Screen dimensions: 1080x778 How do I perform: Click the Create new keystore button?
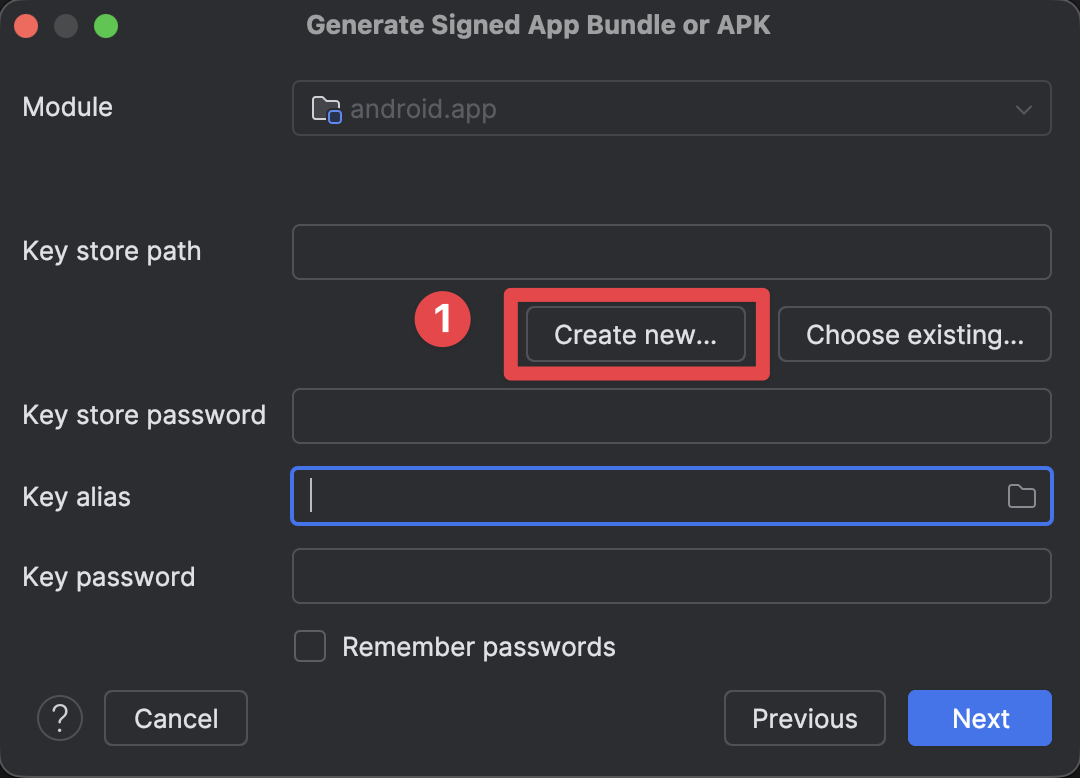(x=634, y=335)
